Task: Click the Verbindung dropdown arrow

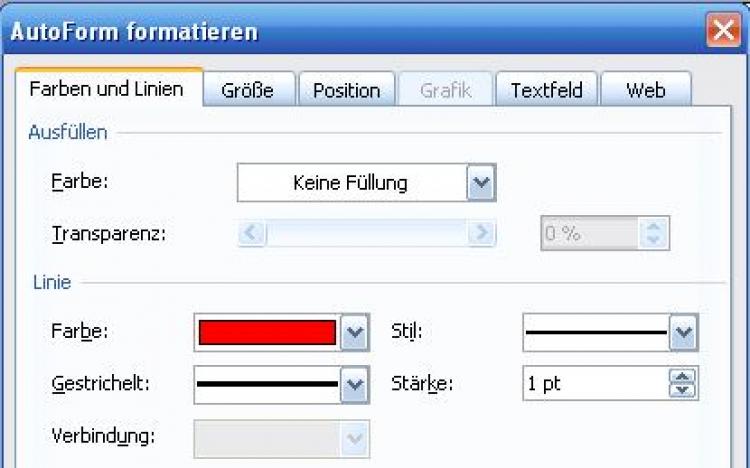Action: pos(354,438)
